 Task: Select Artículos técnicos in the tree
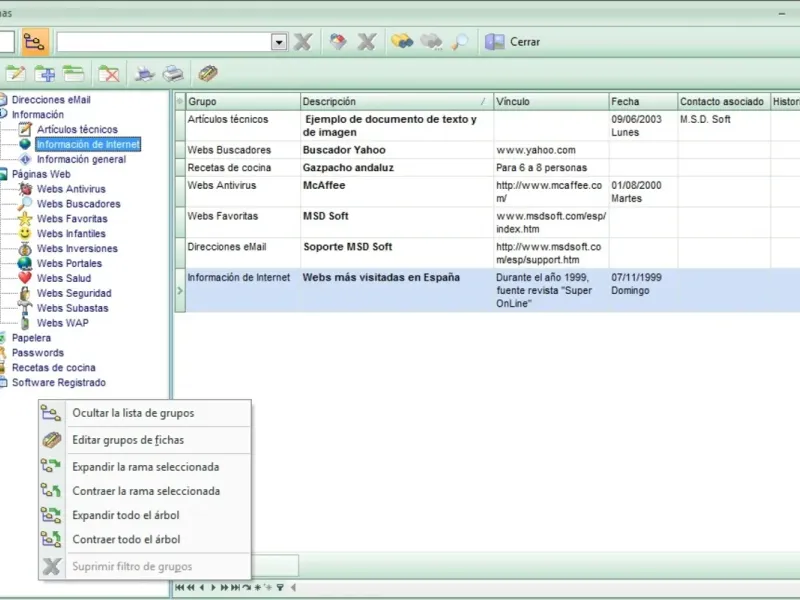pos(77,129)
